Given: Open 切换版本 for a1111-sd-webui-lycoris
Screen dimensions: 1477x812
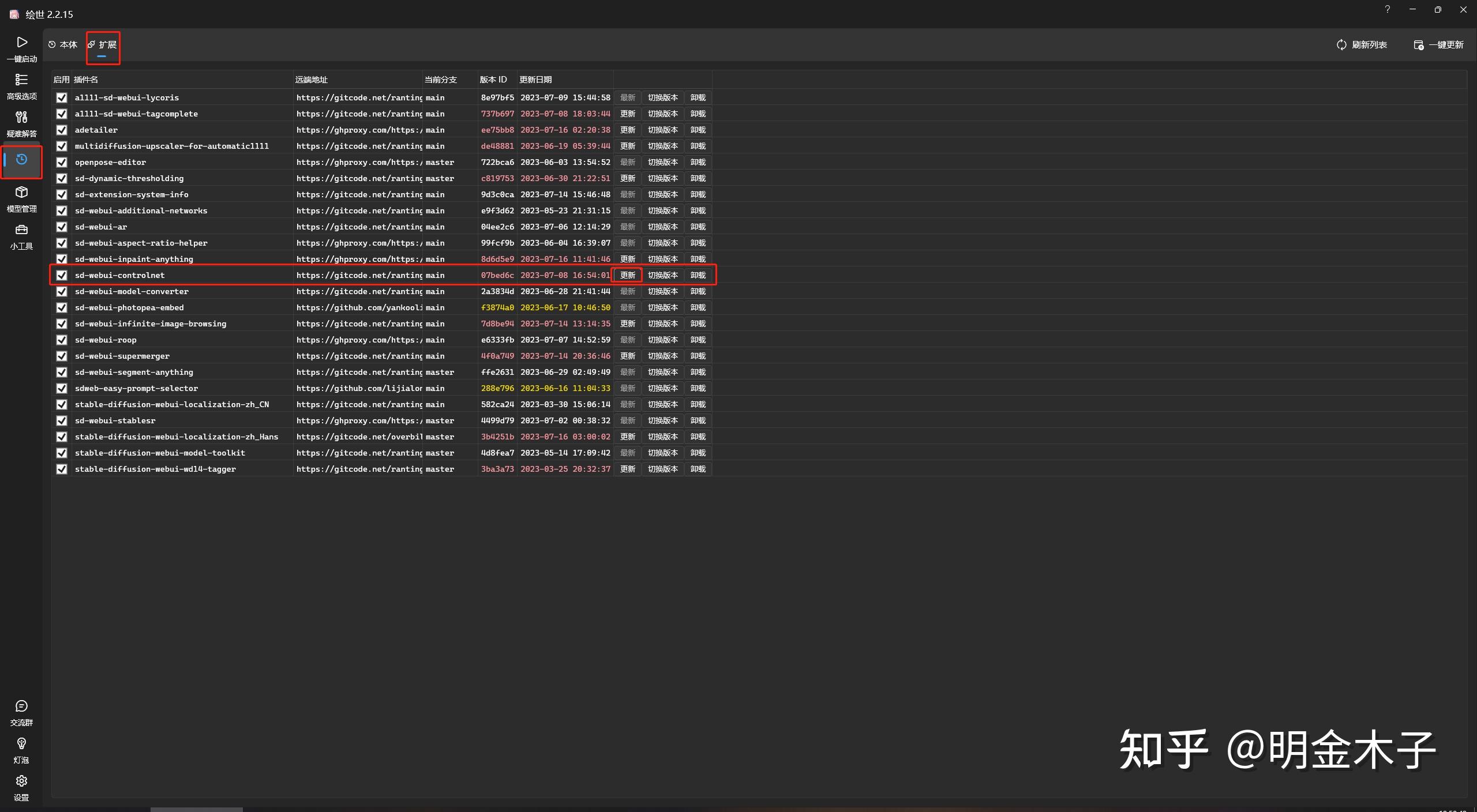Looking at the screenshot, I should point(662,97).
